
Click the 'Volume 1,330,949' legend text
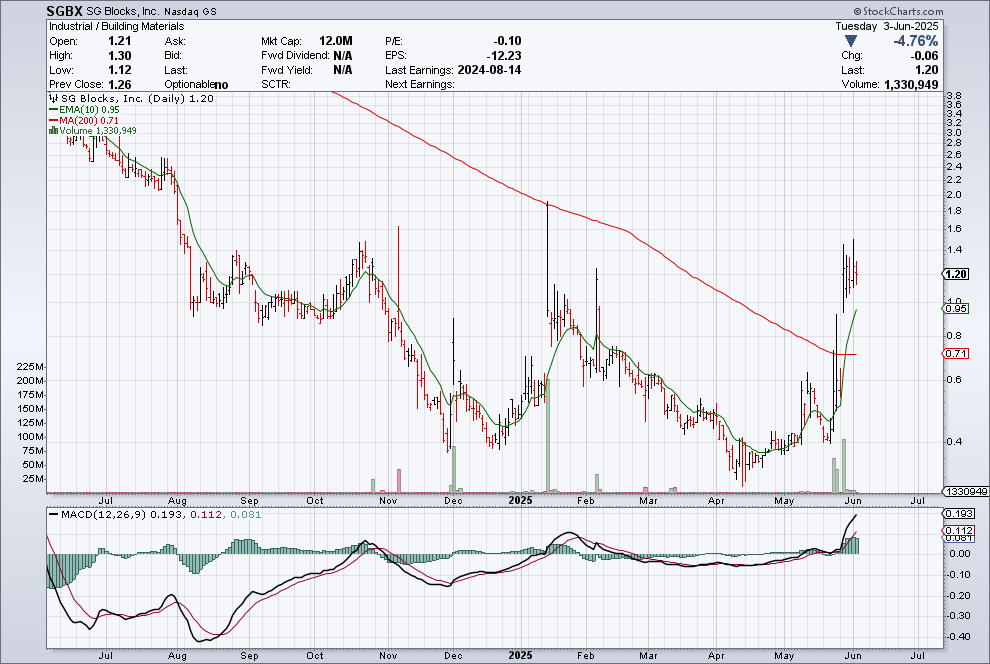98,131
